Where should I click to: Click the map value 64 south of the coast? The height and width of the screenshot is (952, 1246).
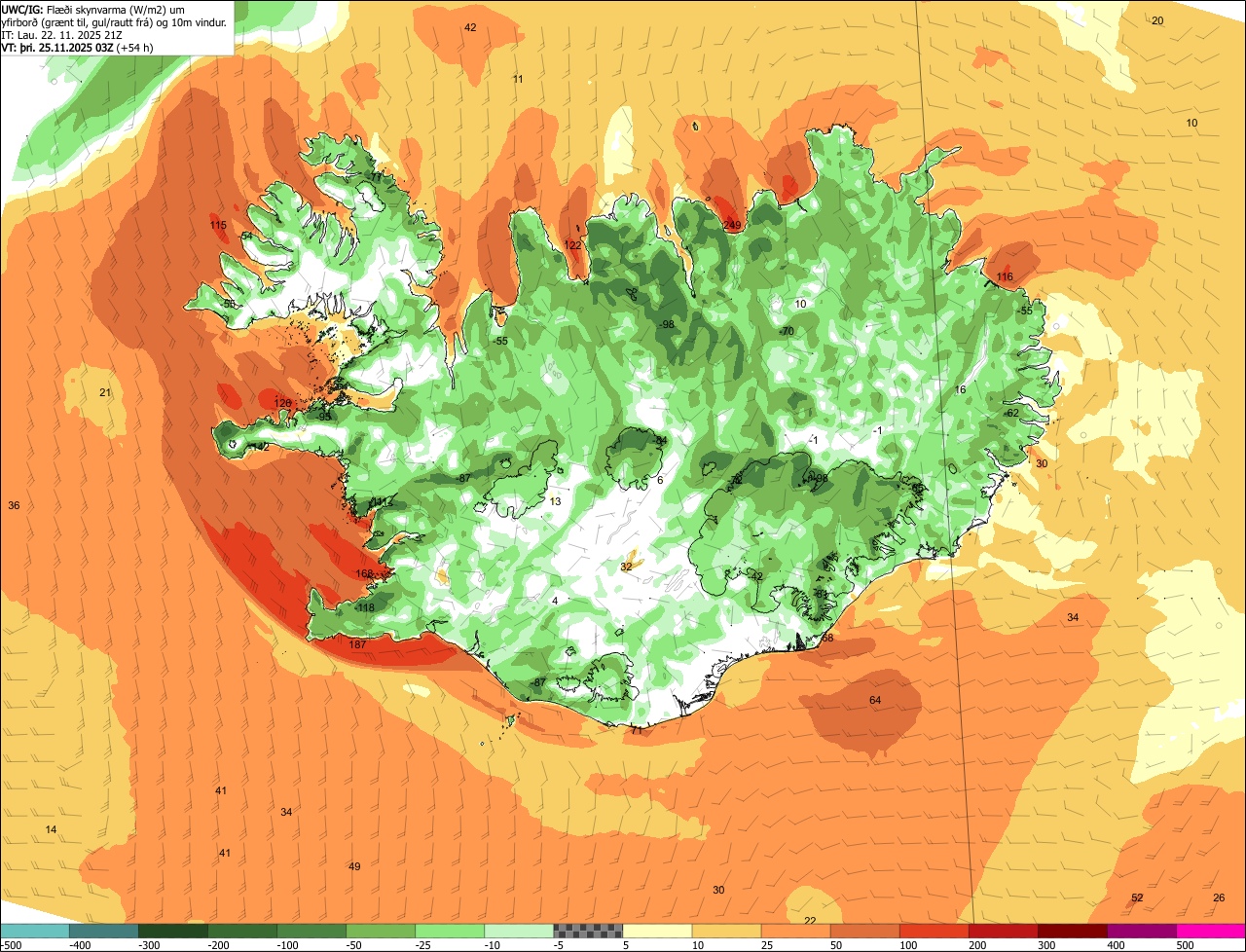point(875,701)
